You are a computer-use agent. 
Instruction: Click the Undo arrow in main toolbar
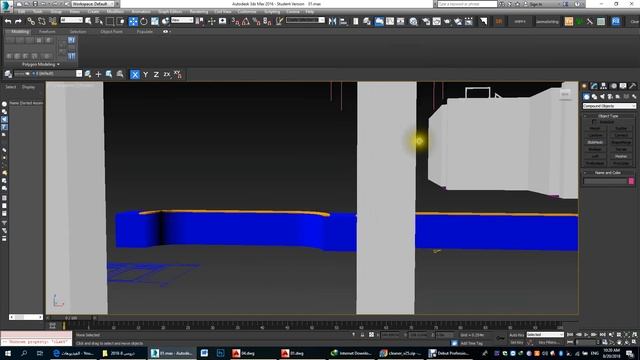coord(8,21)
